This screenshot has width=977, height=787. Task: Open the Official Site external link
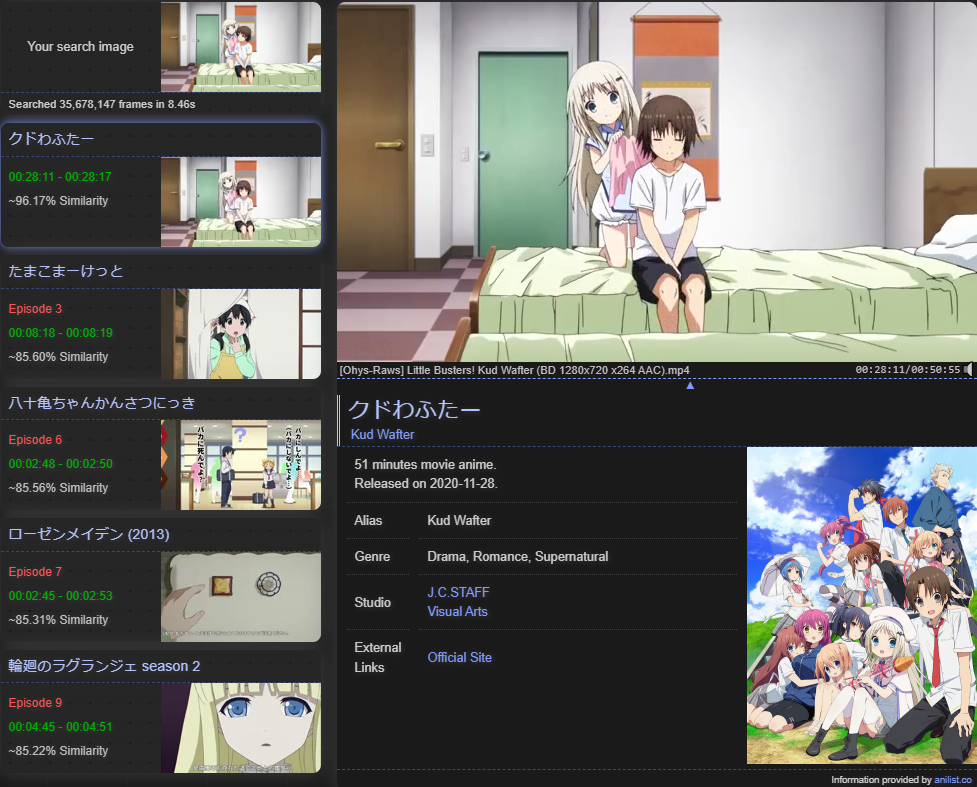pos(460,657)
